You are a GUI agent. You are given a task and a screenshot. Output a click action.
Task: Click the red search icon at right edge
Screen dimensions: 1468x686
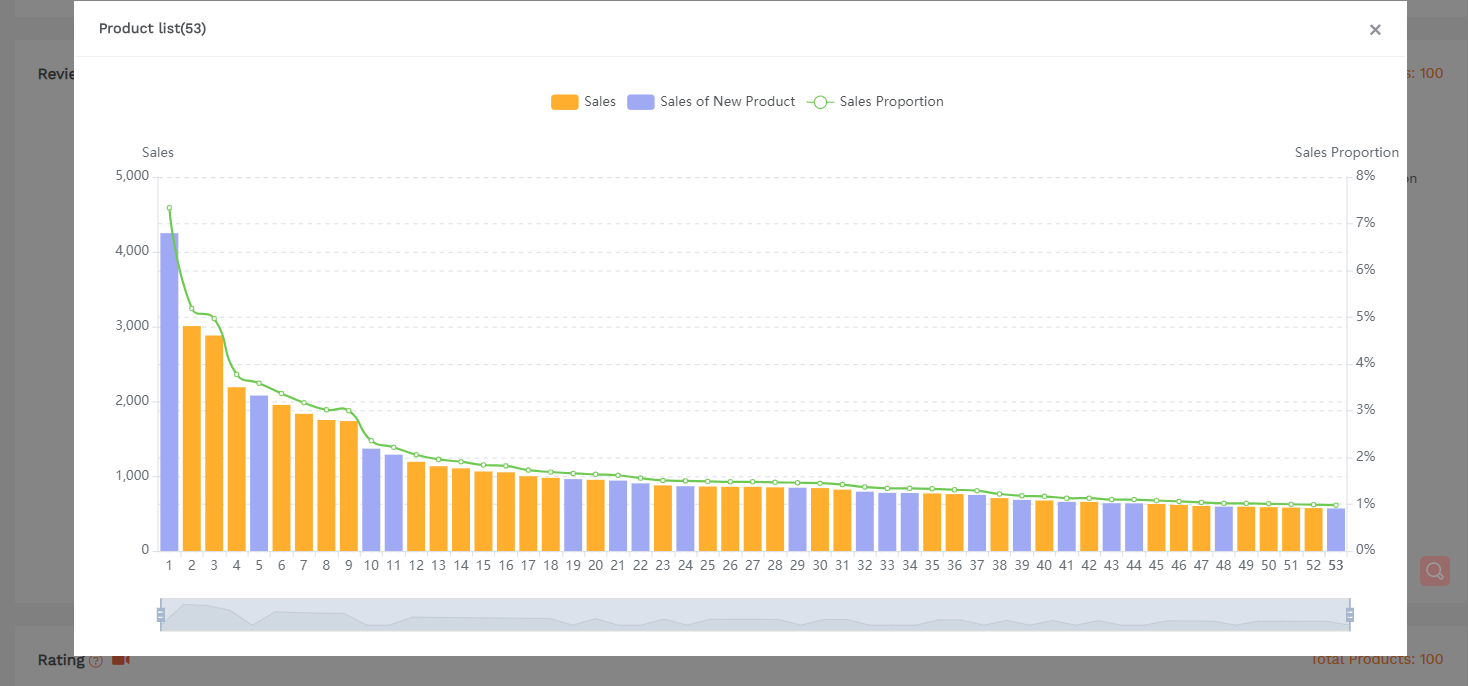[x=1434, y=571]
